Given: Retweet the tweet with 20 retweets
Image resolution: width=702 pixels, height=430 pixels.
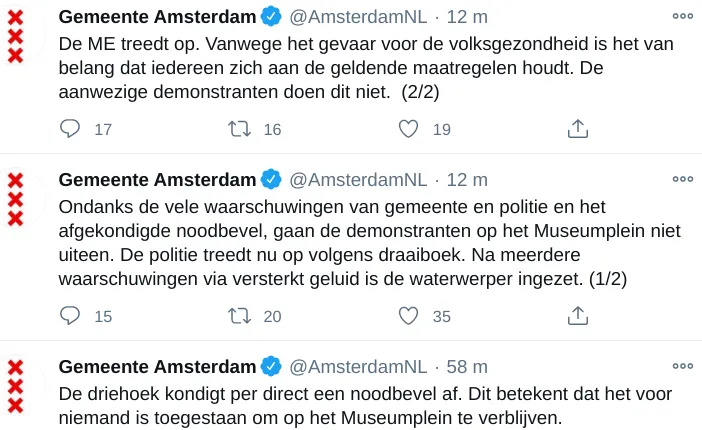Looking at the screenshot, I should pyautogui.click(x=240, y=316).
